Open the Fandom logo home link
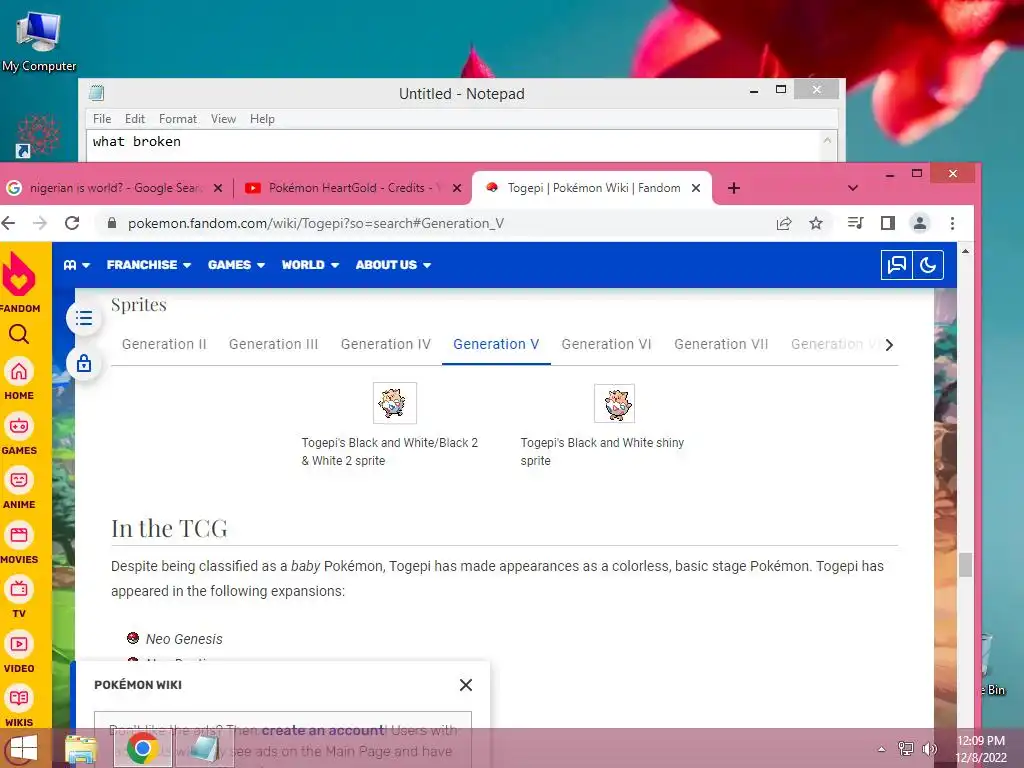This screenshot has width=1024, height=768. coord(19,281)
